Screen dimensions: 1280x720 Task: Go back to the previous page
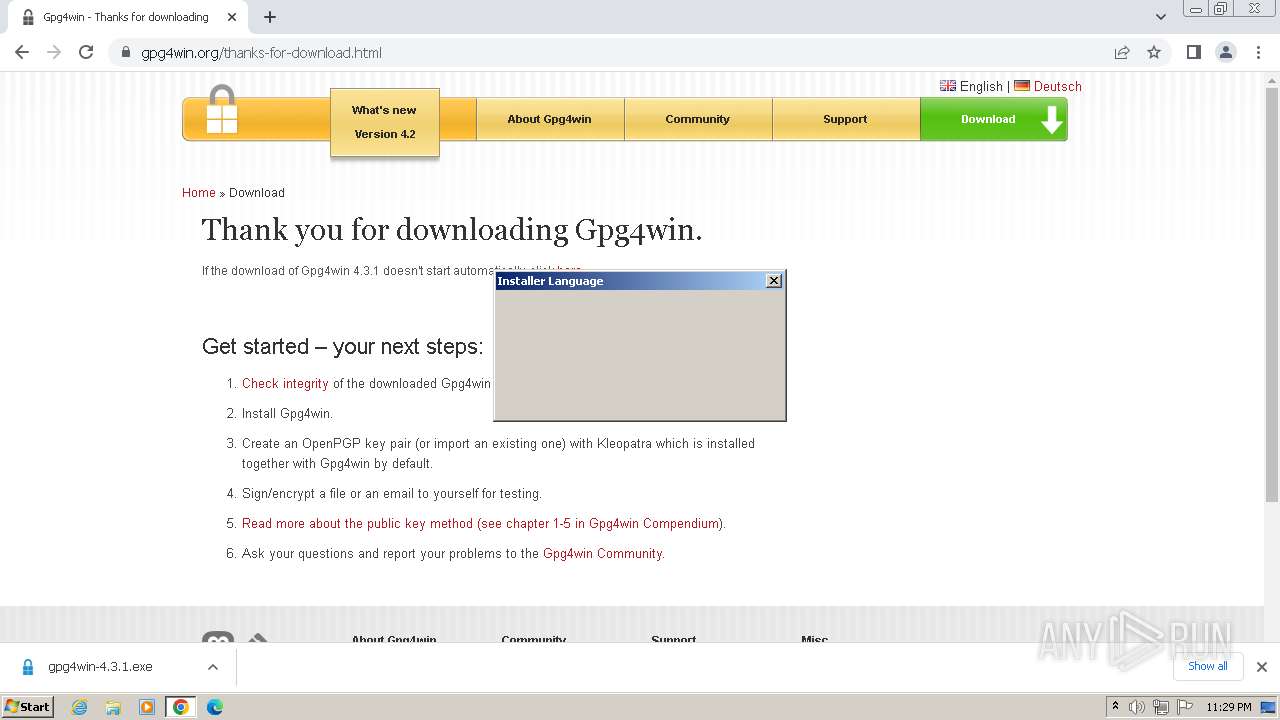pos(22,52)
